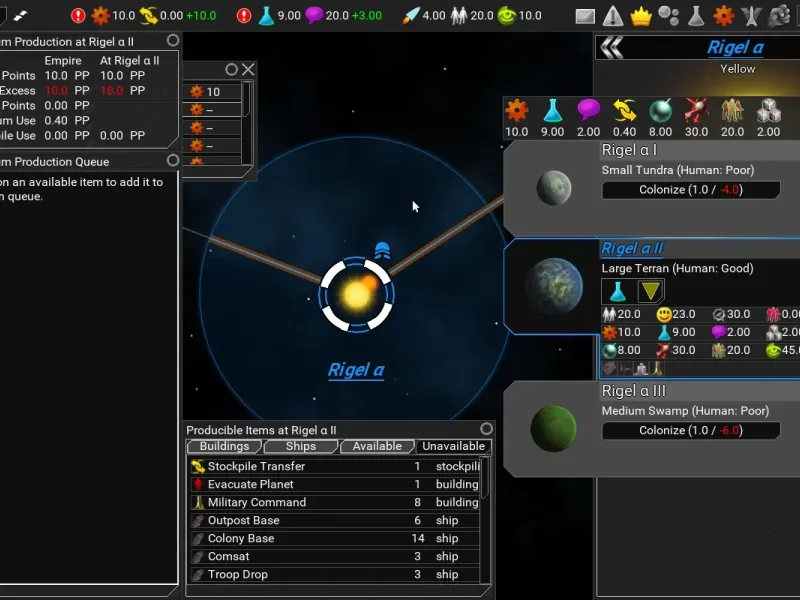Viewport: 800px width, 600px height.
Task: Click the Military Command building icon on planet
Action: coord(658,368)
